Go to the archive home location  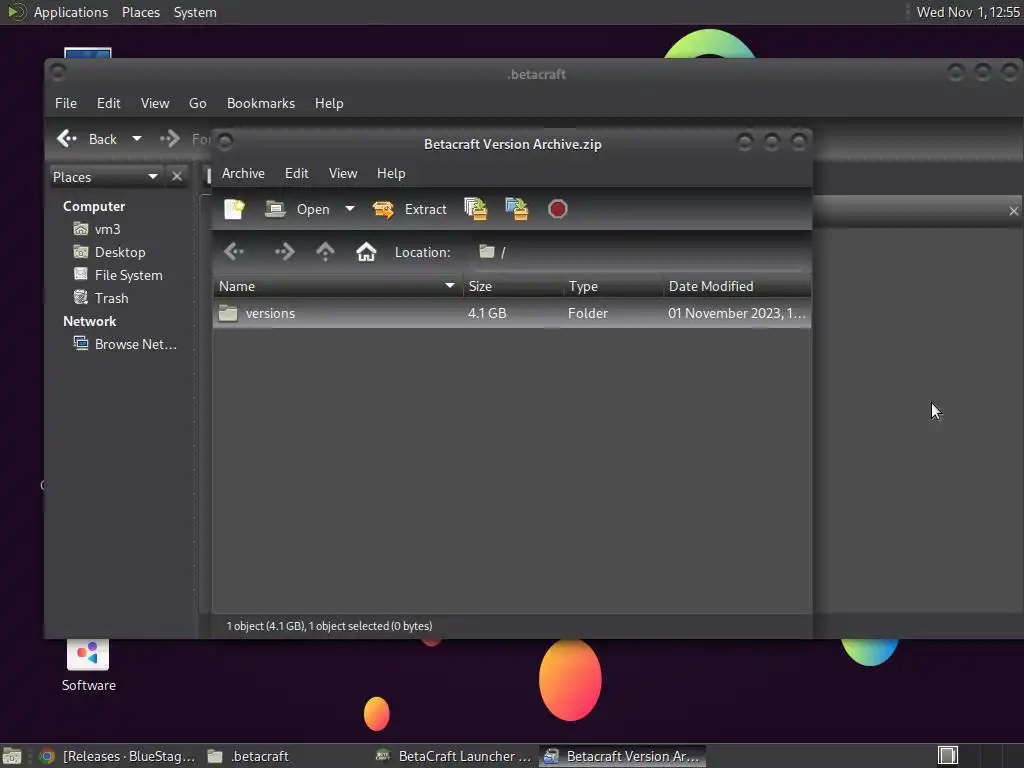(366, 251)
